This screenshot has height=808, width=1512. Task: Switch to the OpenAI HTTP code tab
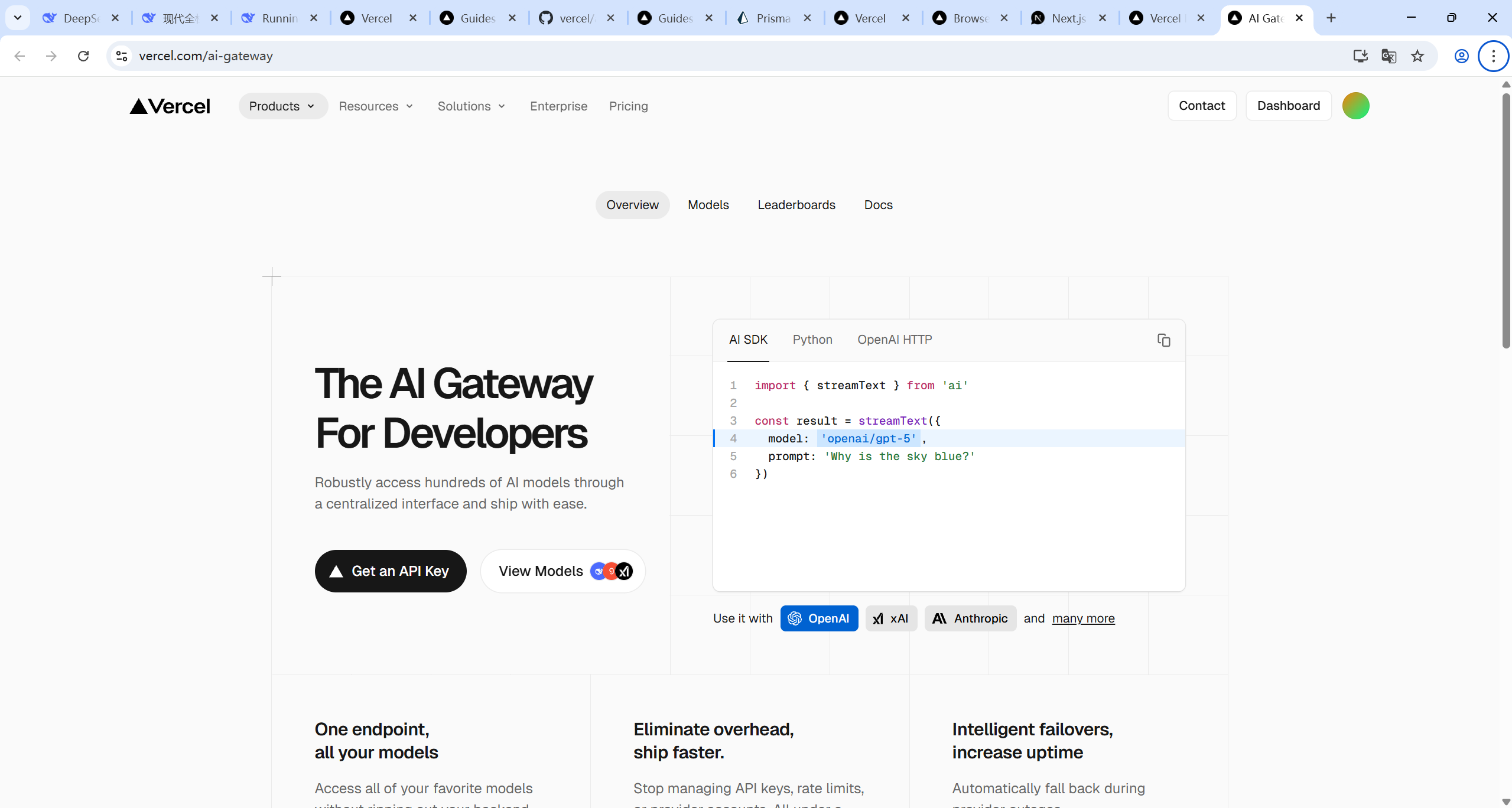[x=895, y=340]
